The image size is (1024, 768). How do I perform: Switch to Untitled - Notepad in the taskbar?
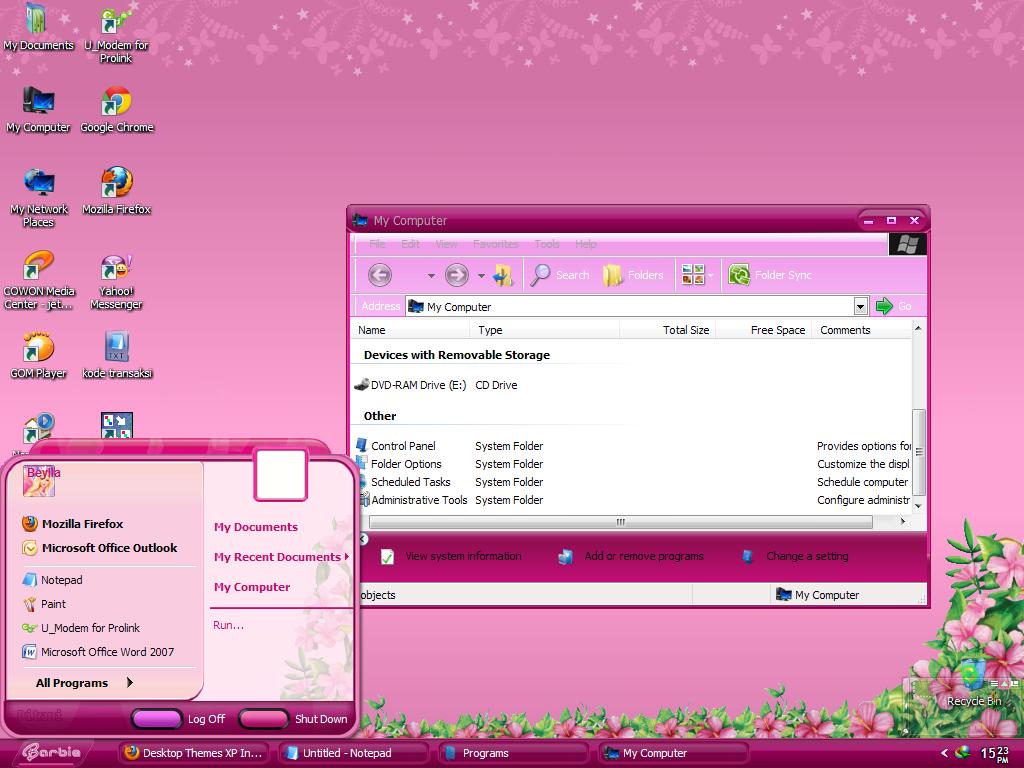[351, 752]
